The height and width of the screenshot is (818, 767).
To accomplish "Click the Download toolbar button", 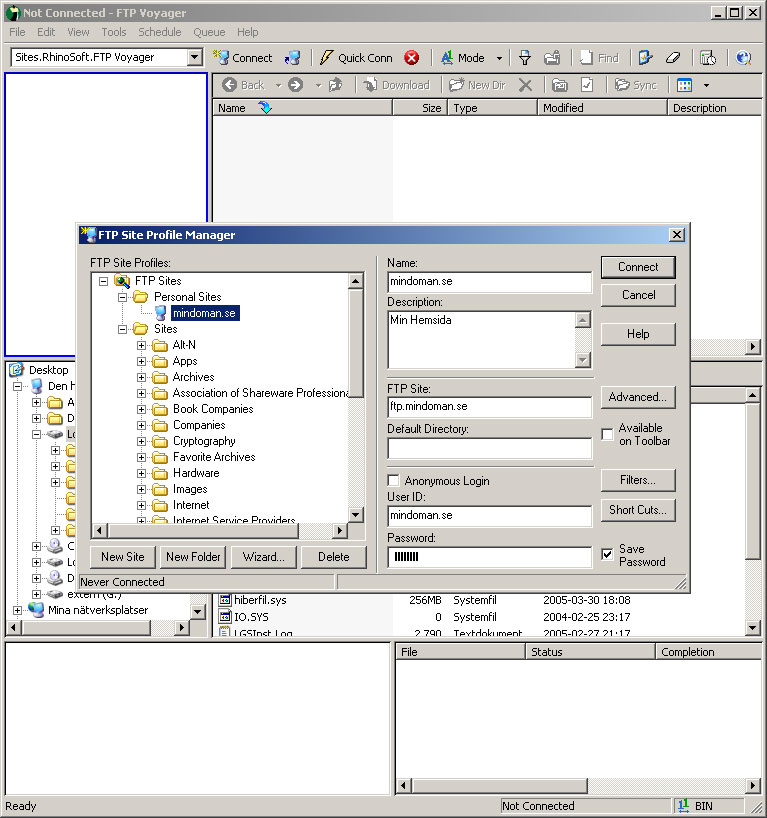I will point(397,85).
